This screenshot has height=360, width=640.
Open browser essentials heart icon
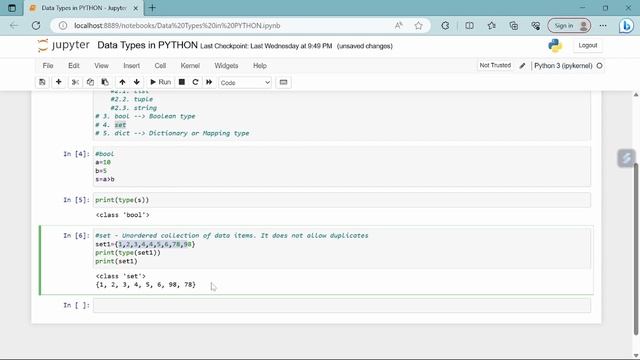pyautogui.click(x=536, y=25)
